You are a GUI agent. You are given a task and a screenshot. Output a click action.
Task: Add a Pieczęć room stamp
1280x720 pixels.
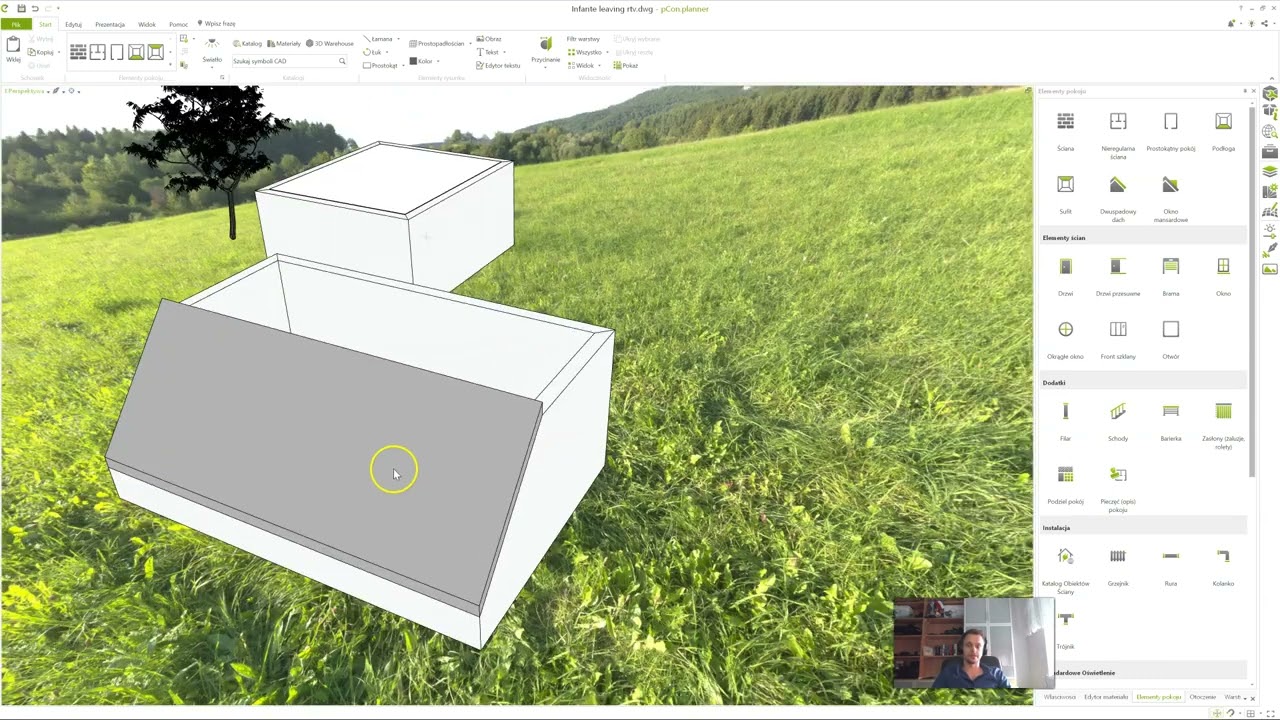(1118, 487)
